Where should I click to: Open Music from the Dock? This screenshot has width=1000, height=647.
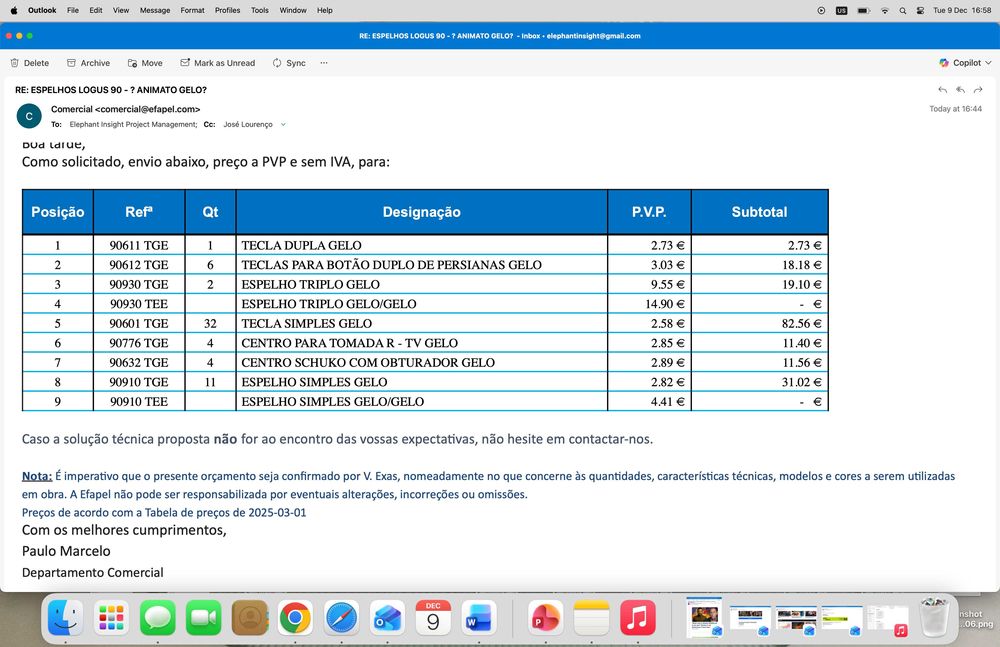point(637,618)
